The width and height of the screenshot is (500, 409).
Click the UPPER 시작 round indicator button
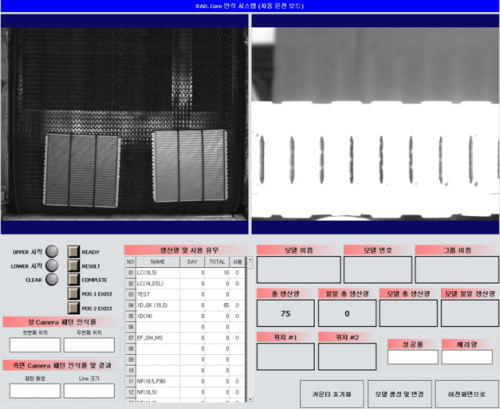[x=52, y=252]
